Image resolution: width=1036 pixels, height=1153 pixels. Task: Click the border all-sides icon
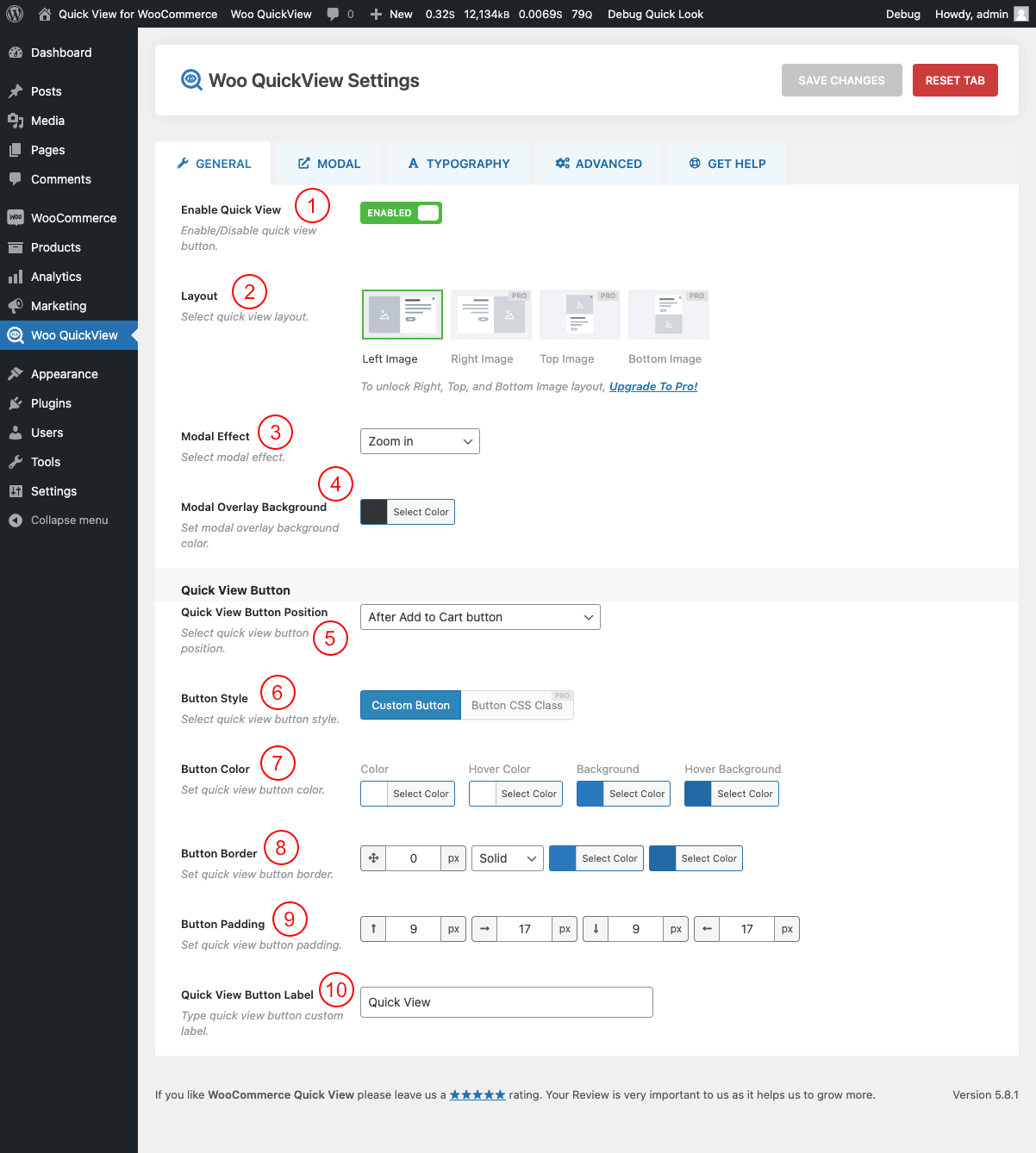pos(373,858)
